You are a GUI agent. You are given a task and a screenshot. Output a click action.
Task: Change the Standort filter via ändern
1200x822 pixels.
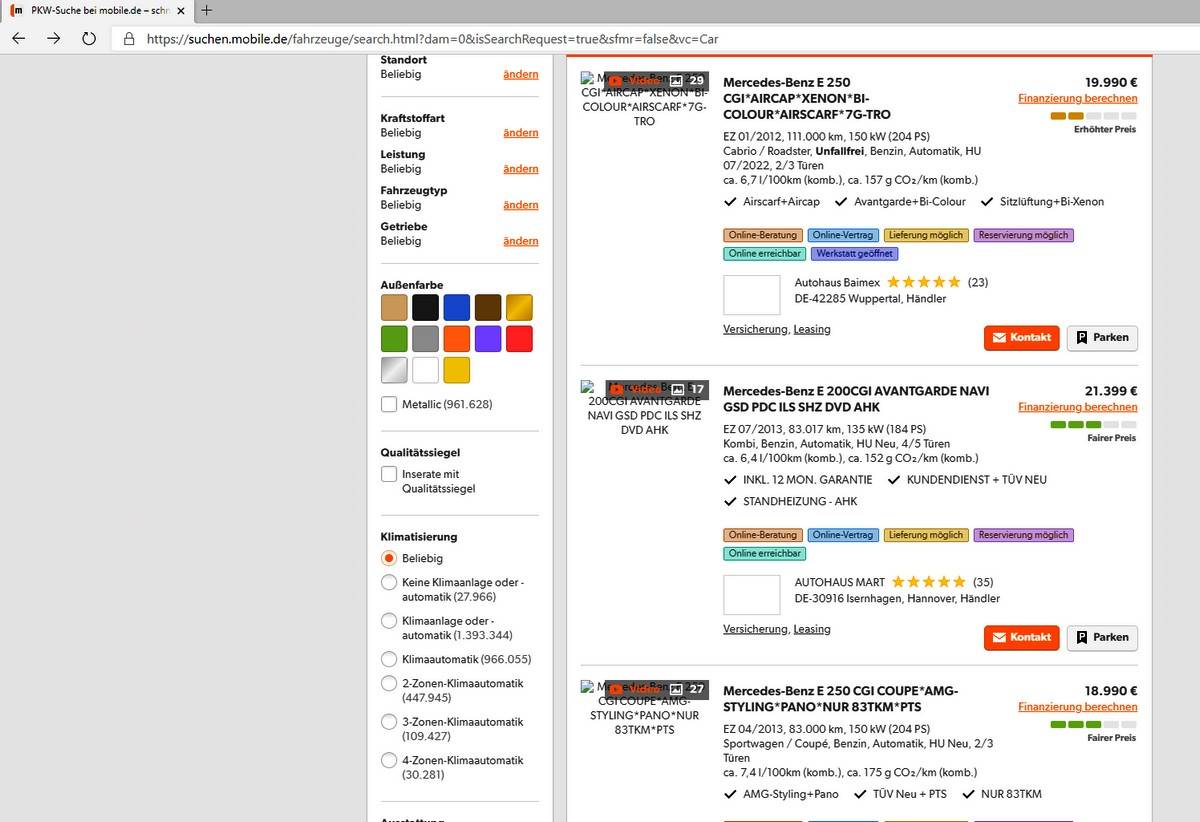(521, 74)
